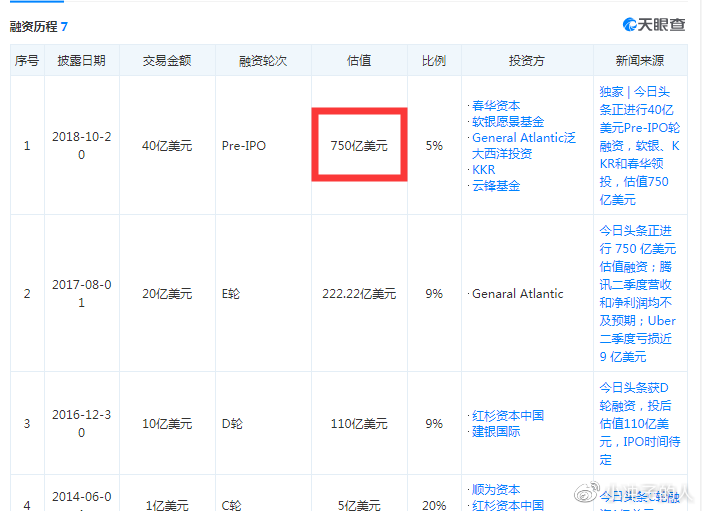The width and height of the screenshot is (702, 511).
Task: Click the 披露日期 column header
Action: tap(82, 61)
